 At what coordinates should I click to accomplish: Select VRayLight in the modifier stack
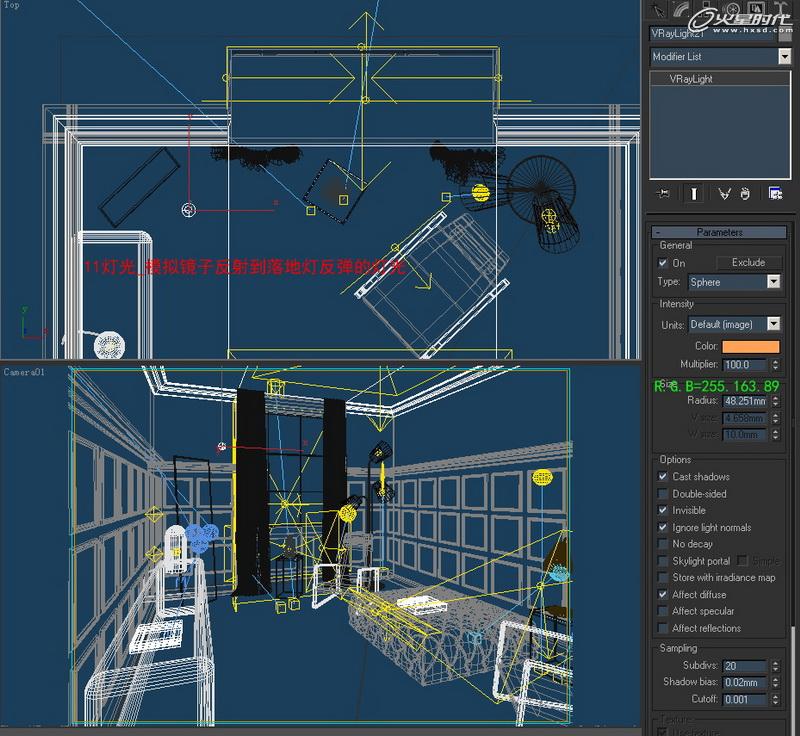[691, 79]
